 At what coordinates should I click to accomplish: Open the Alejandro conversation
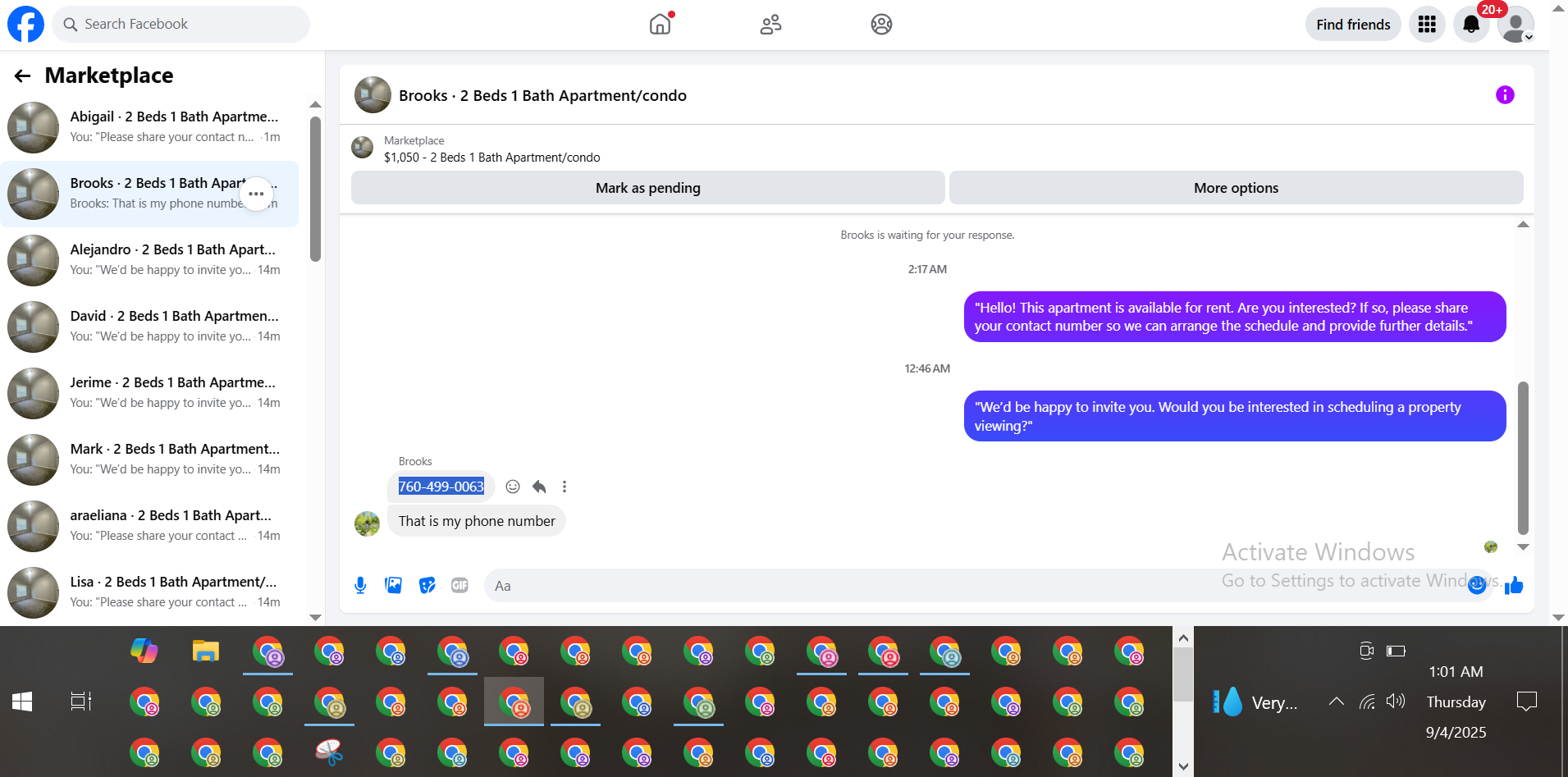pyautogui.click(x=149, y=260)
